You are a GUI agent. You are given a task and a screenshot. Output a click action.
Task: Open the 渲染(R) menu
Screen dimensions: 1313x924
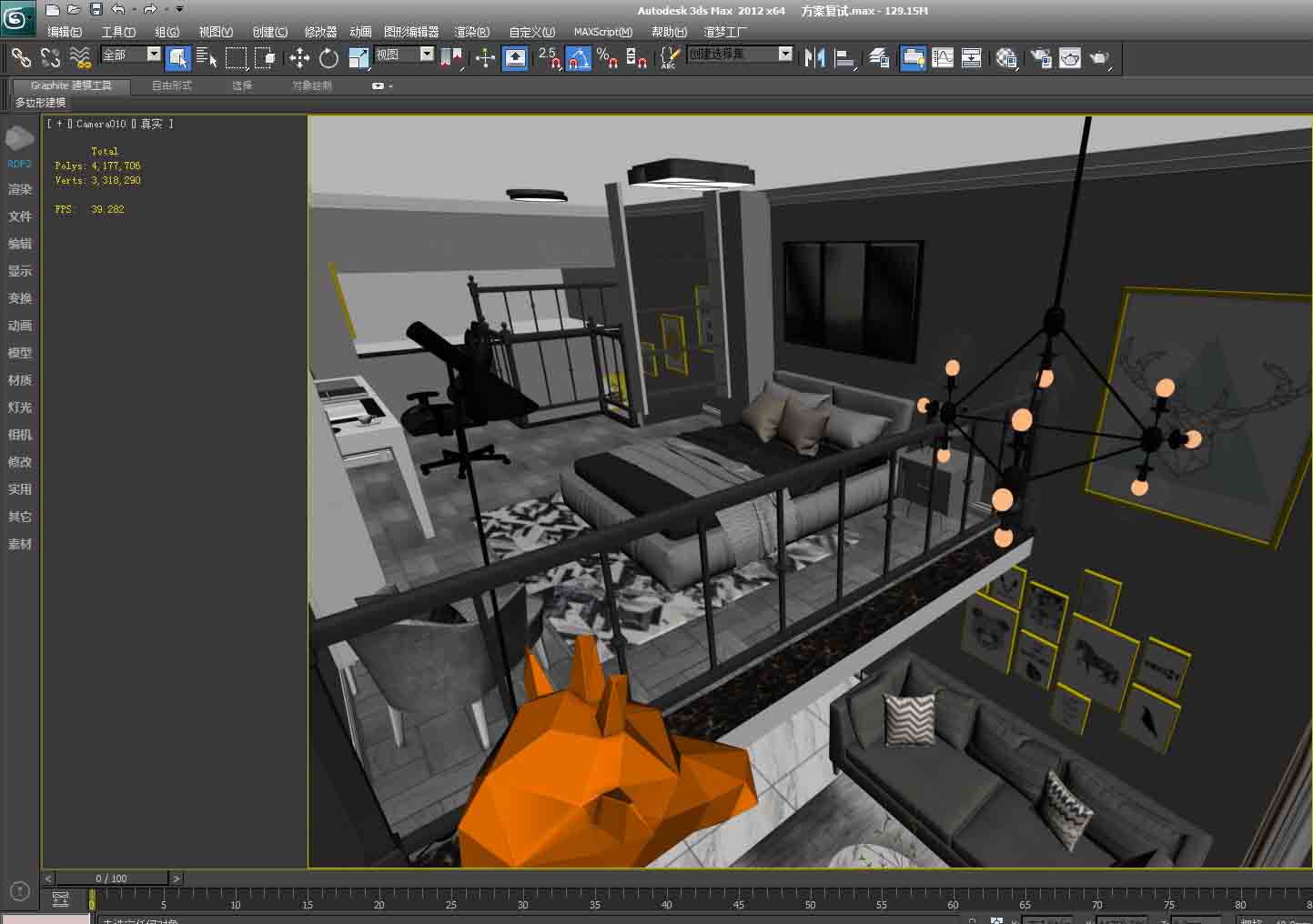pyautogui.click(x=472, y=32)
